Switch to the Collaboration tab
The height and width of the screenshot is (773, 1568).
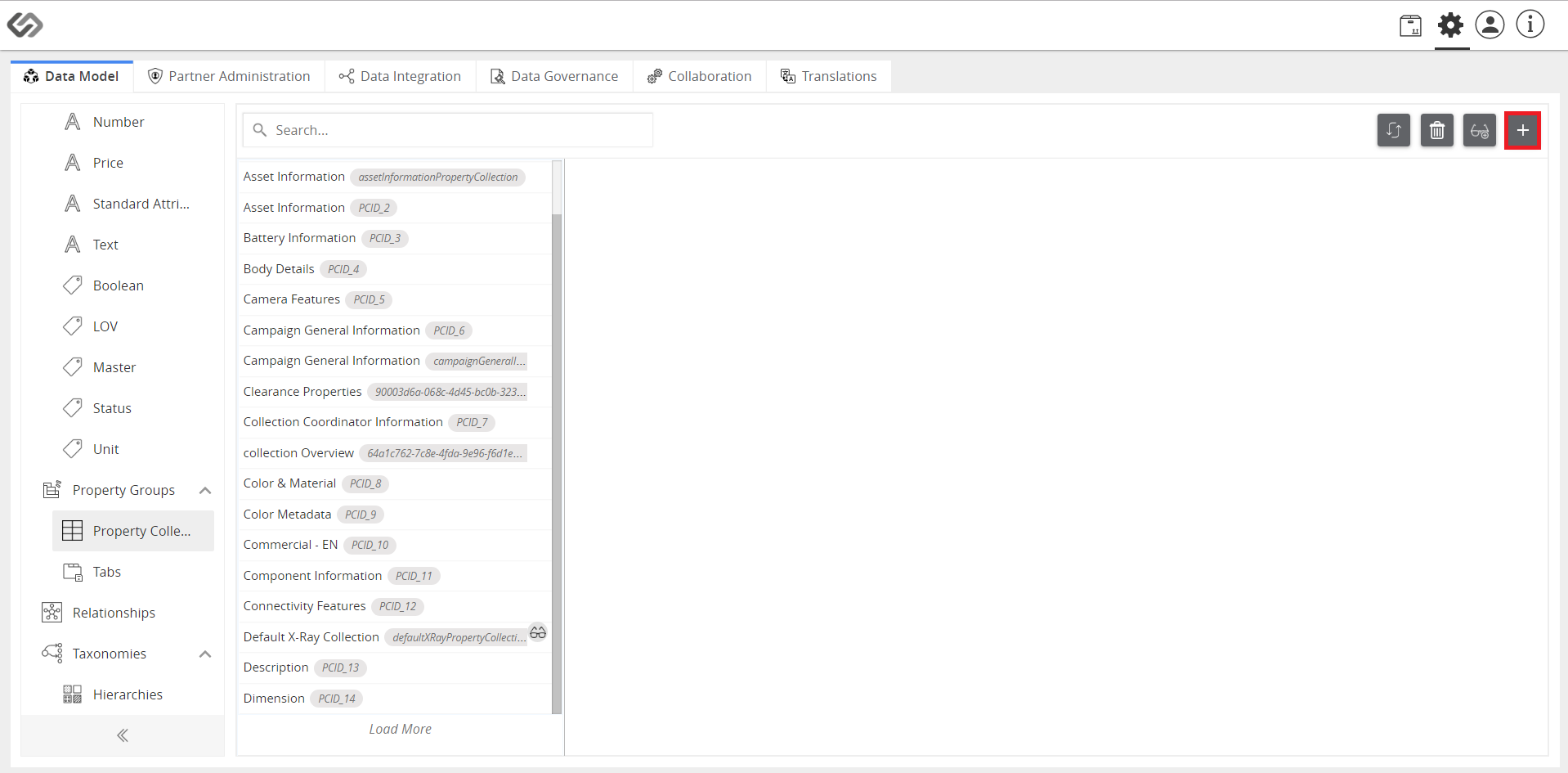pyautogui.click(x=700, y=76)
